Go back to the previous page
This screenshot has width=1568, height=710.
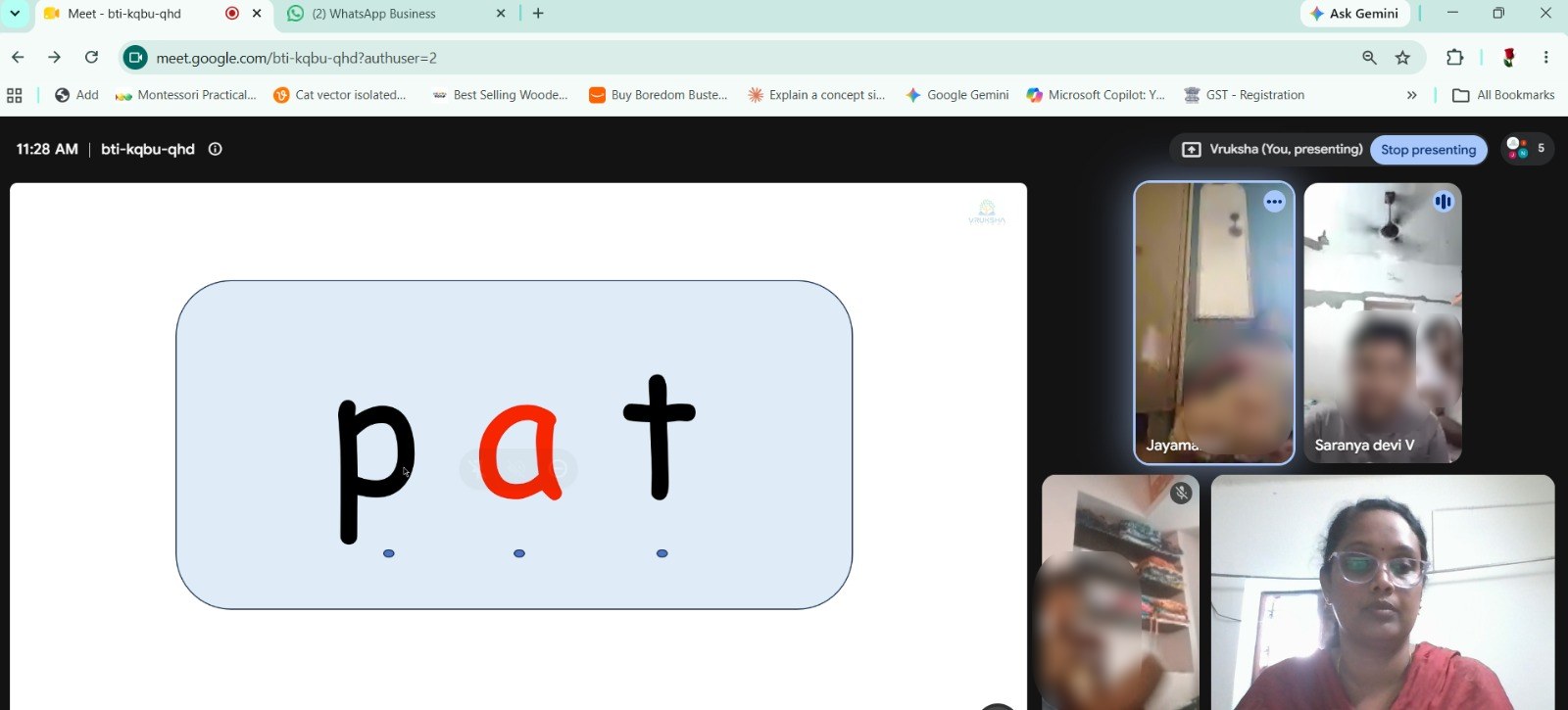pyautogui.click(x=18, y=58)
